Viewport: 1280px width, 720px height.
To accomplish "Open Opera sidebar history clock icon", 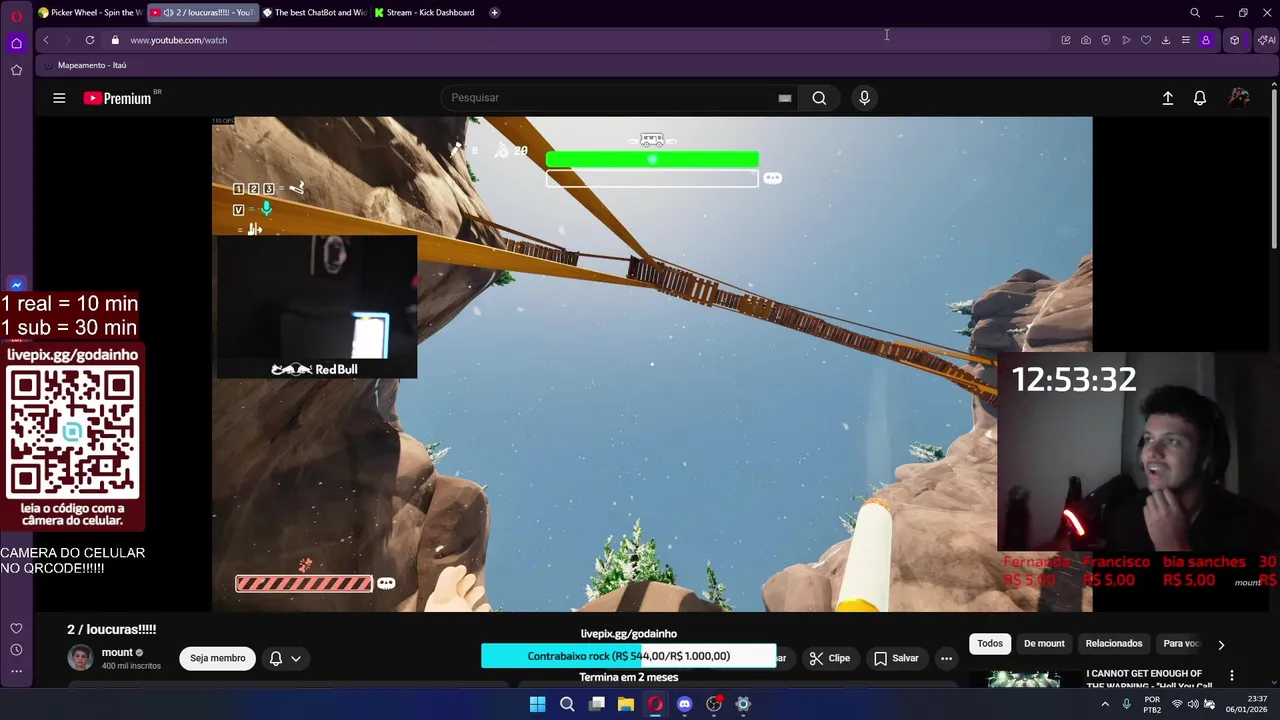I will pyautogui.click(x=16, y=650).
